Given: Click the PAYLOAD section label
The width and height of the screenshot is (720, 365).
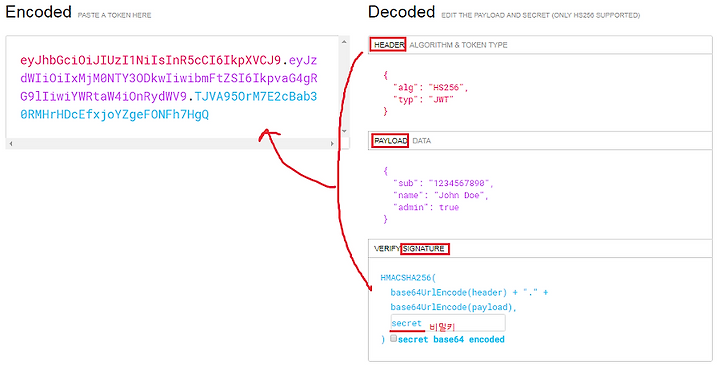Looking at the screenshot, I should click(x=390, y=141).
